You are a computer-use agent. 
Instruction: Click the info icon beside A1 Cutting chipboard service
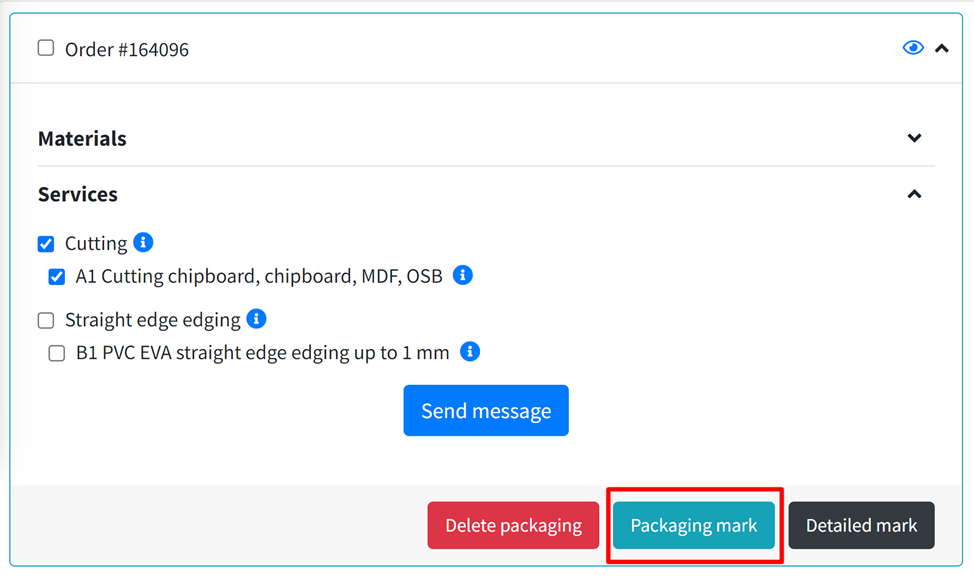[x=462, y=275]
